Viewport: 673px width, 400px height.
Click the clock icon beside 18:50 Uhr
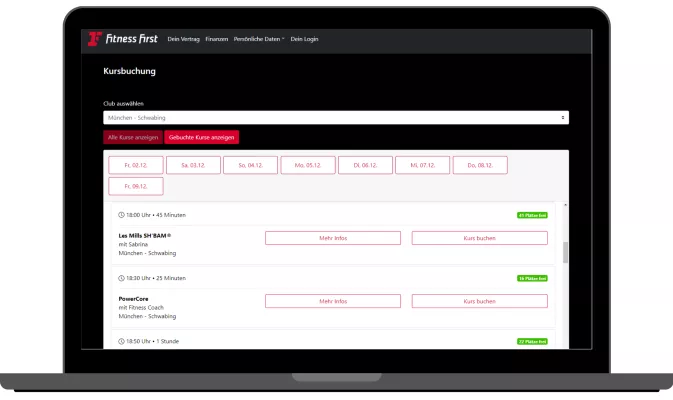coord(121,341)
